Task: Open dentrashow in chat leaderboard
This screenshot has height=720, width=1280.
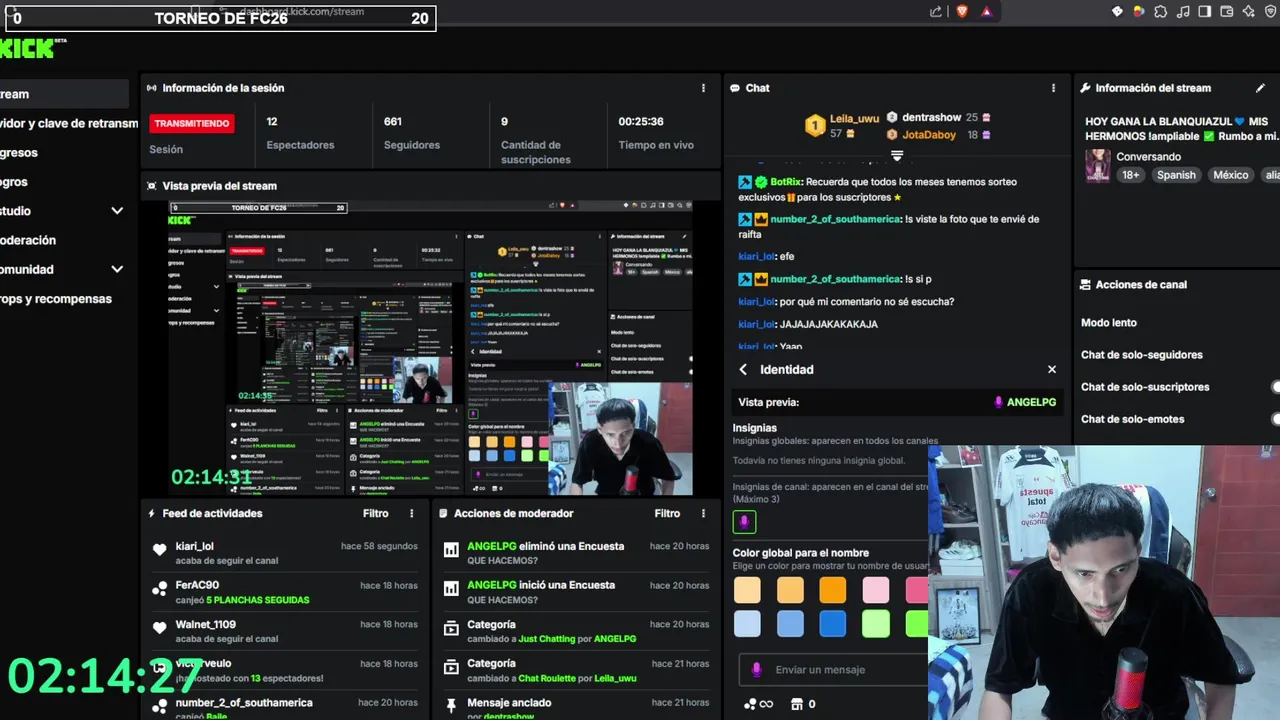Action: (x=931, y=117)
